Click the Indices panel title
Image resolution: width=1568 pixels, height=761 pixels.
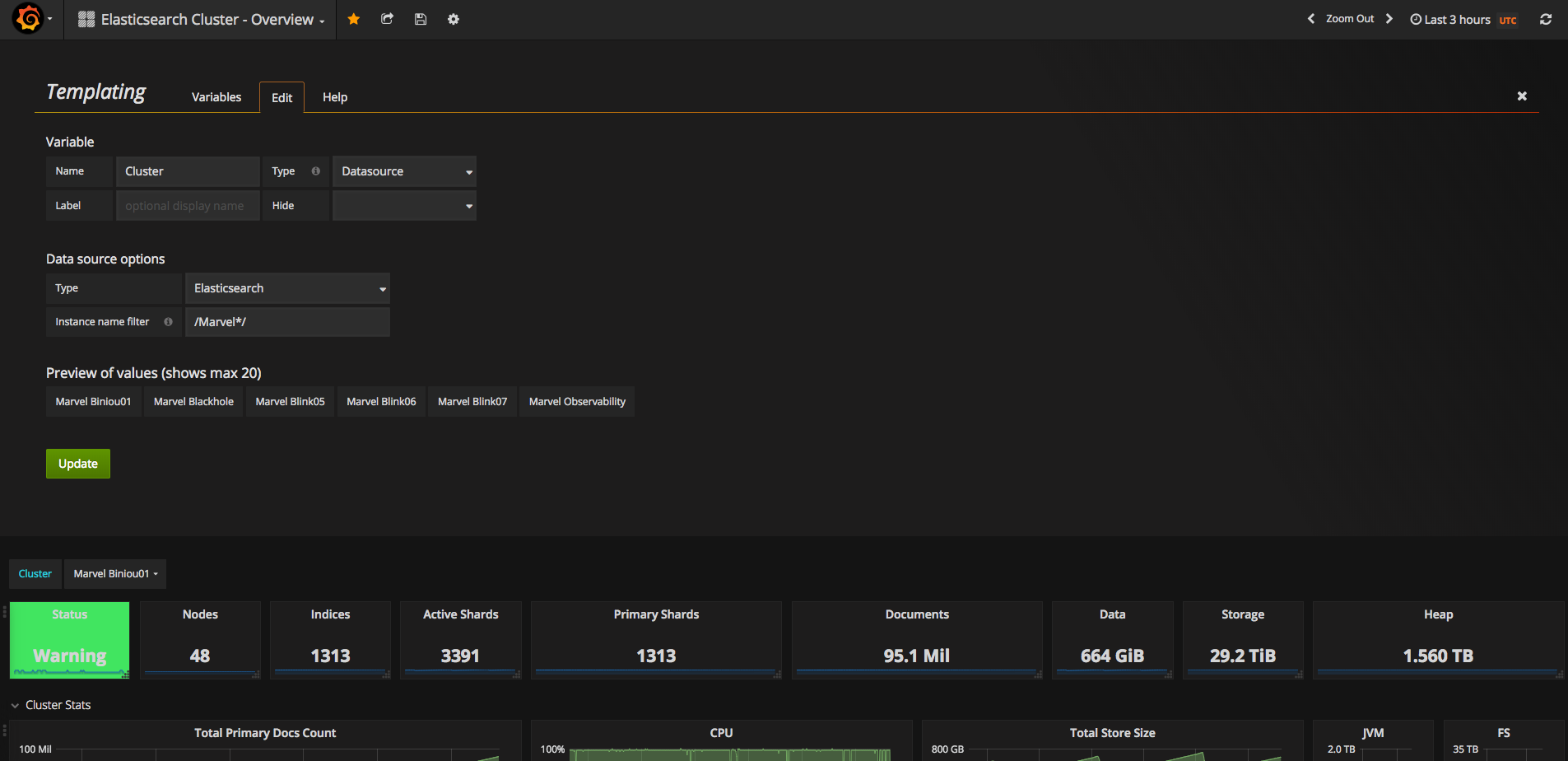330,614
